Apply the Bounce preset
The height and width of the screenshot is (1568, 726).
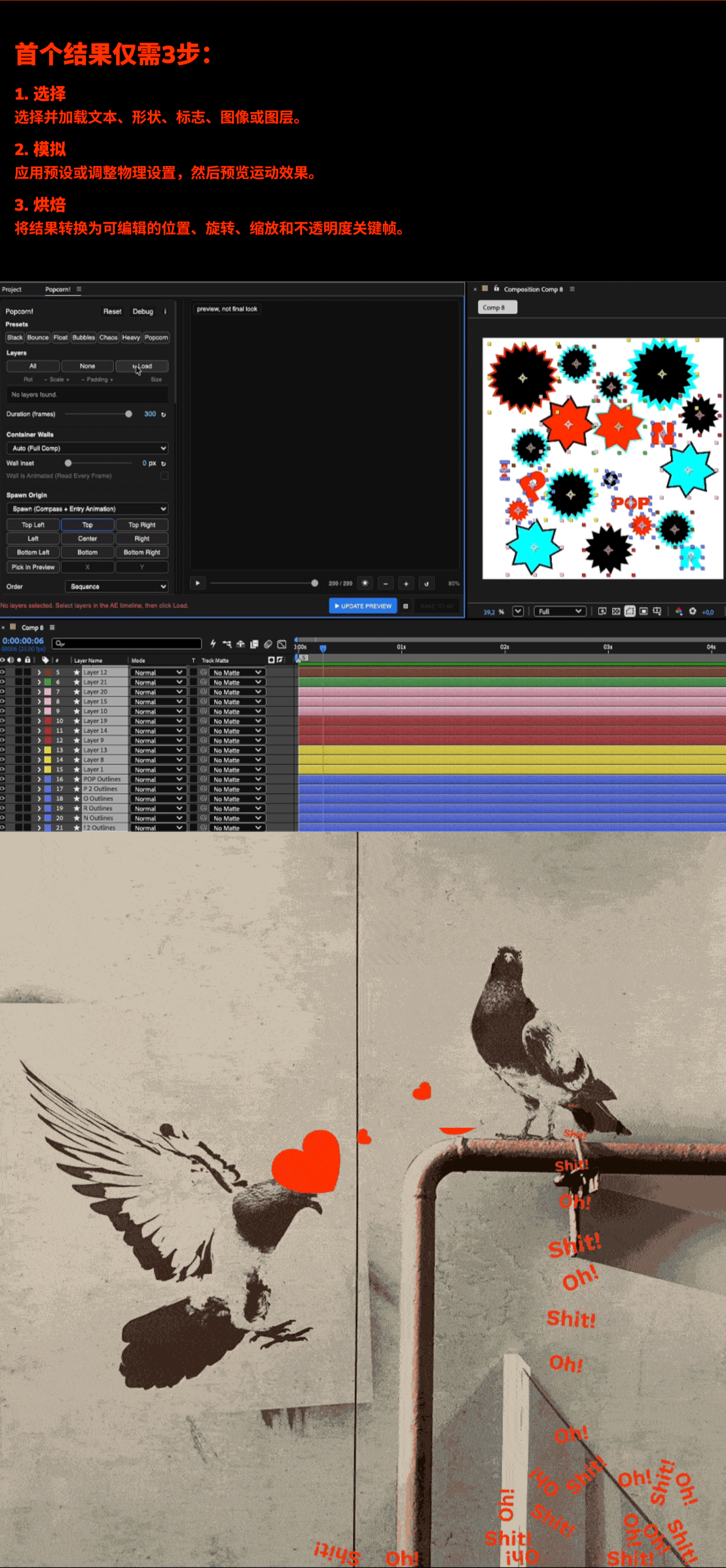[38, 337]
